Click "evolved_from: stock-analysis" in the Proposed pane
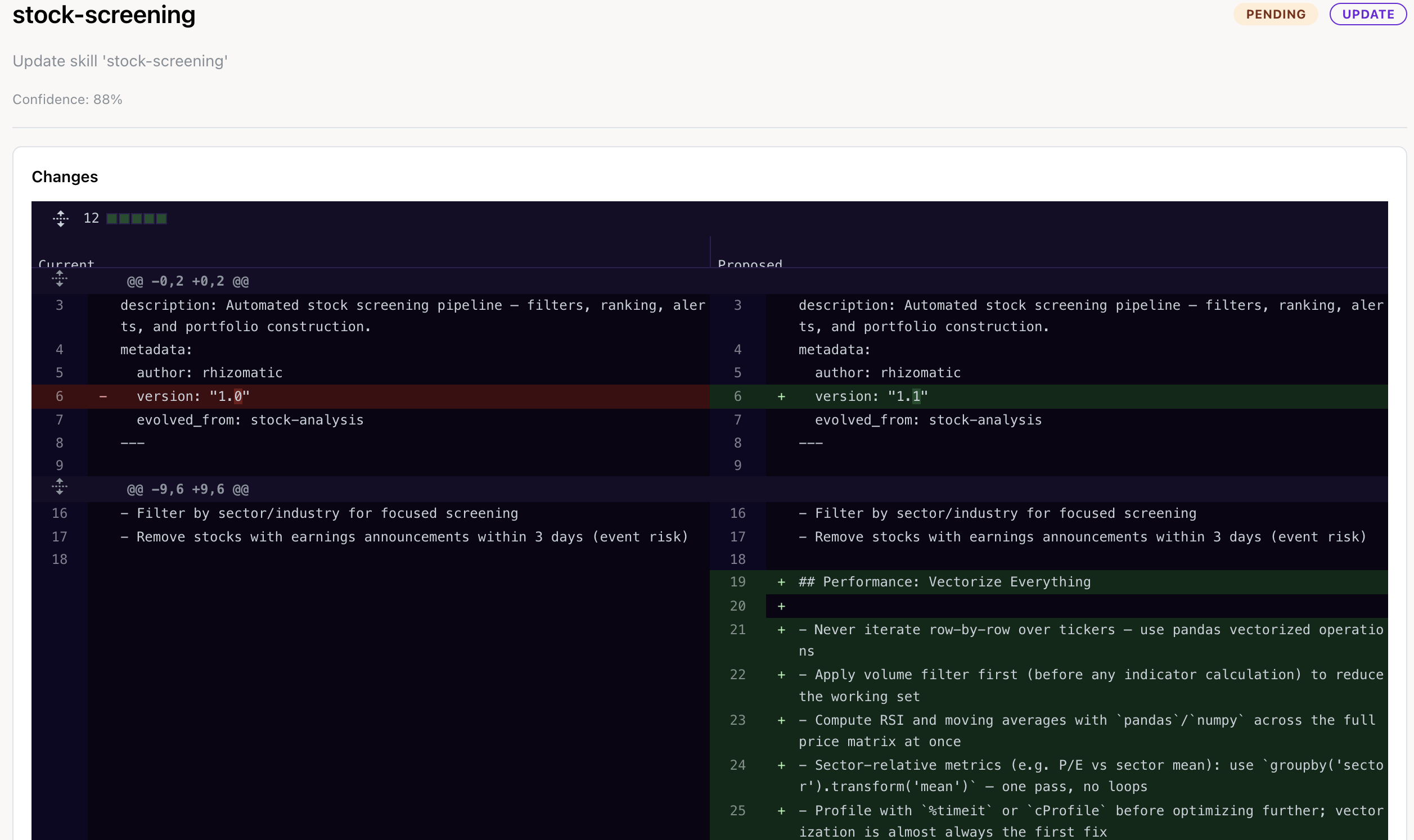This screenshot has width=1414, height=840. click(929, 420)
